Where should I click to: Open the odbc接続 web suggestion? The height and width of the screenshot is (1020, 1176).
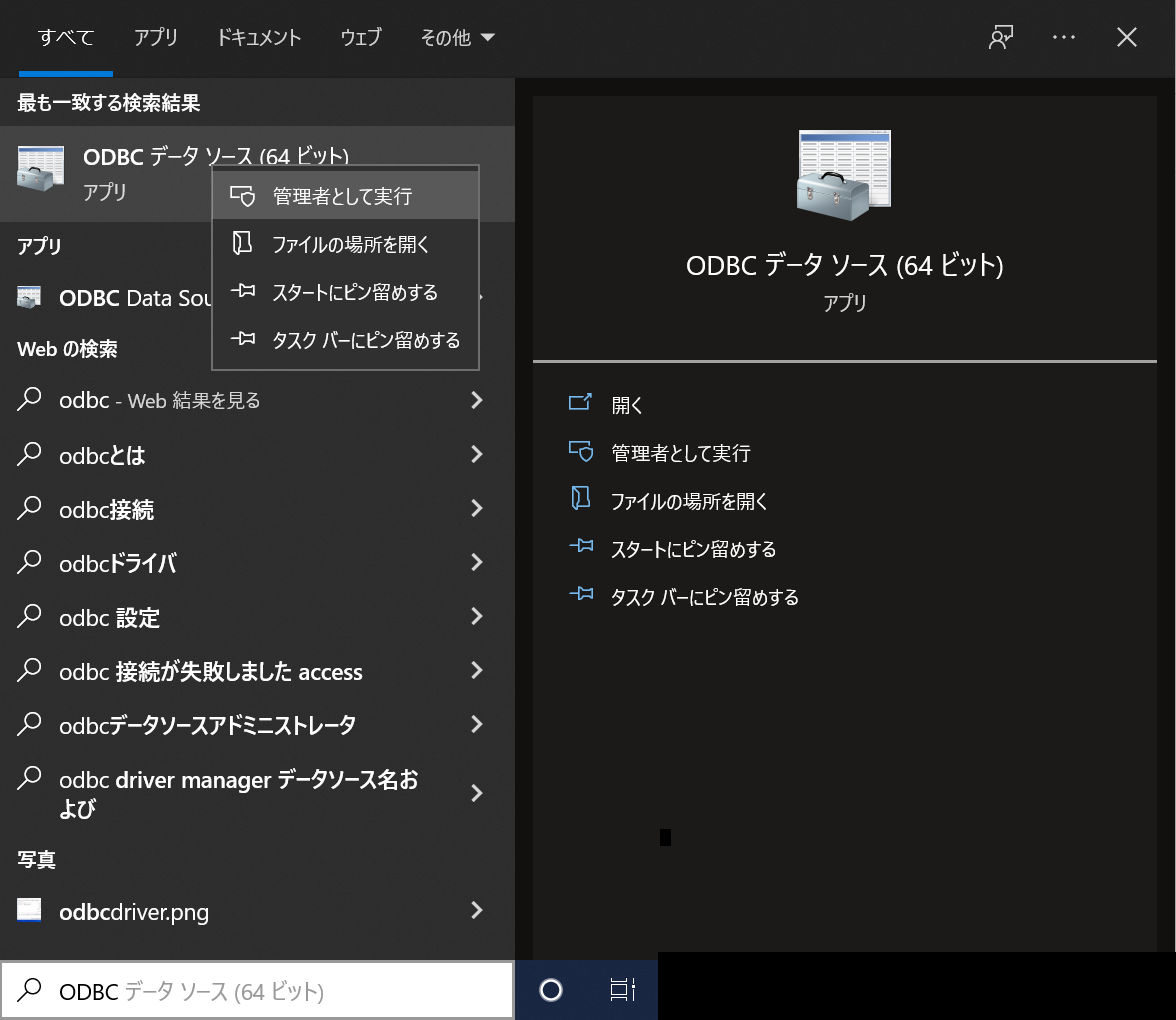coord(257,508)
